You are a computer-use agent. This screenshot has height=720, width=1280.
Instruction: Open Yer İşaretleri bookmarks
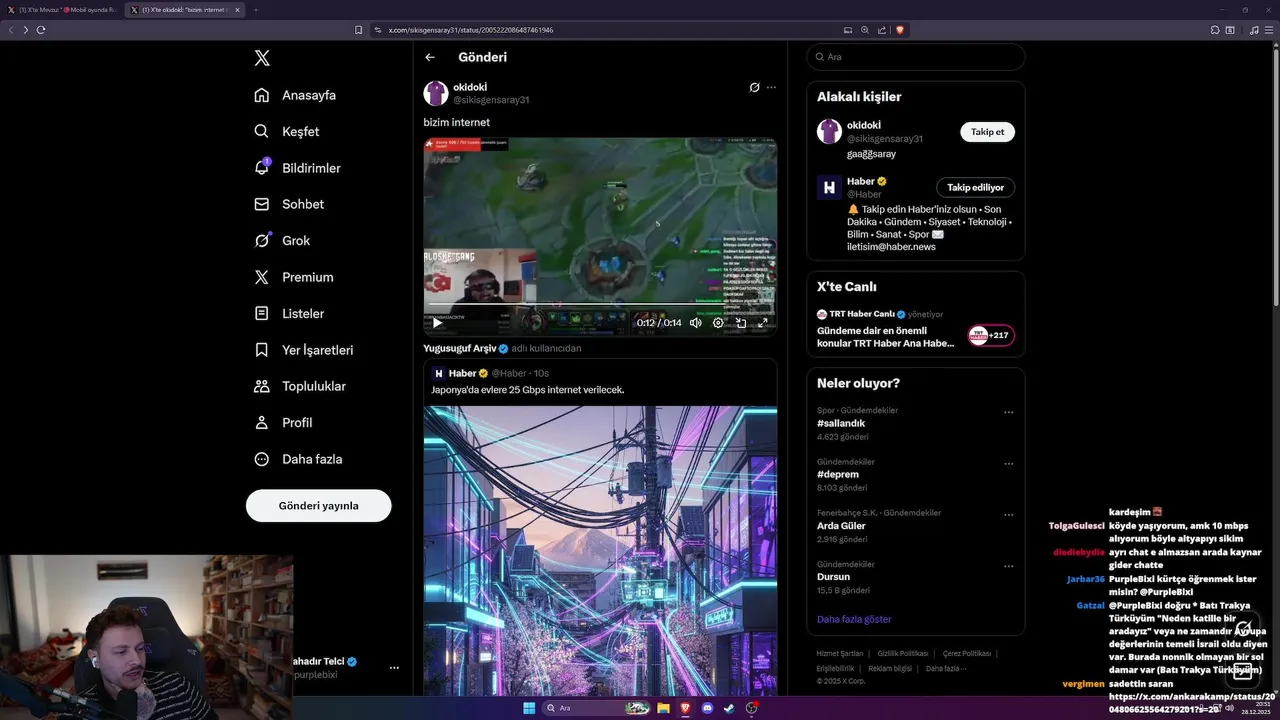point(303,350)
